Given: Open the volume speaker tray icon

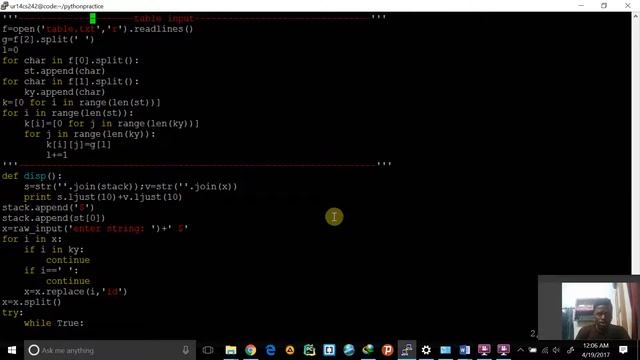Looking at the screenshot, I should pyautogui.click(x=556, y=350).
